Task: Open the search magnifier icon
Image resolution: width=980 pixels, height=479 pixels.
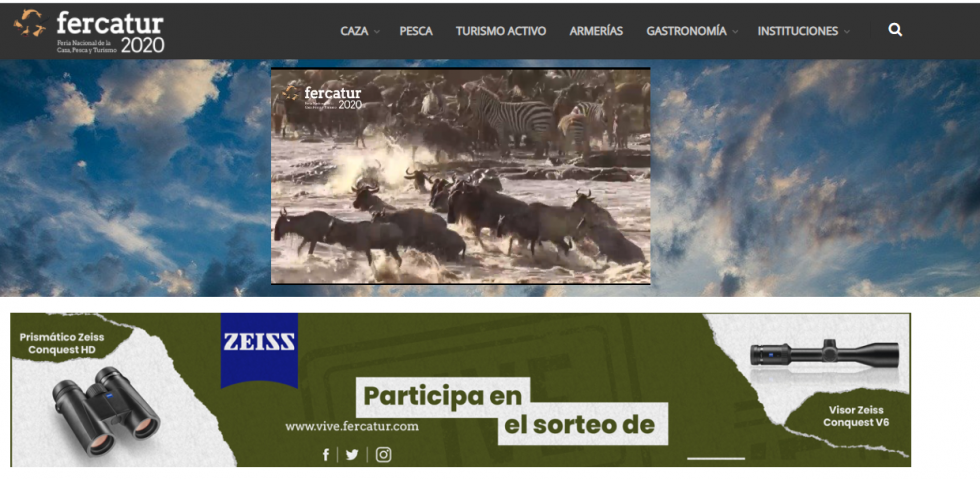Action: tap(895, 30)
